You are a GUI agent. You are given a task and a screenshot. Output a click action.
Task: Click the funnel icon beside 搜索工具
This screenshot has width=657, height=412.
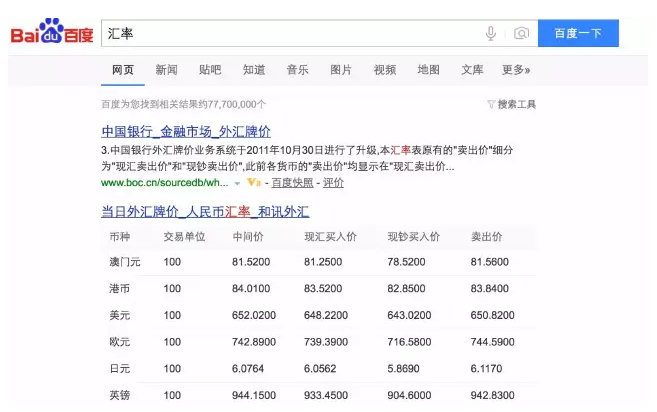point(490,104)
